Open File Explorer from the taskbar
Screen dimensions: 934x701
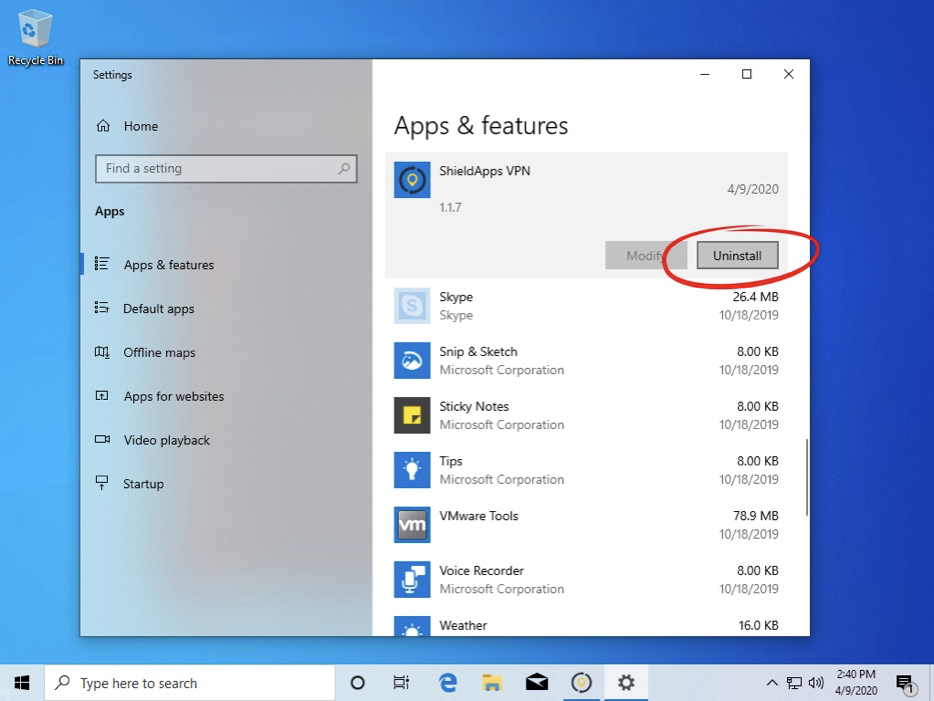point(492,683)
